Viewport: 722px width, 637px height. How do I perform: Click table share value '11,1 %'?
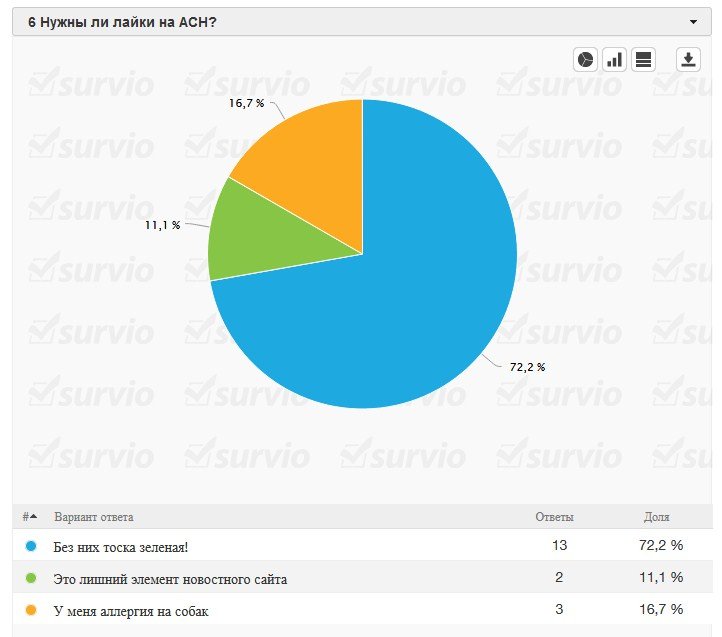(x=661, y=577)
